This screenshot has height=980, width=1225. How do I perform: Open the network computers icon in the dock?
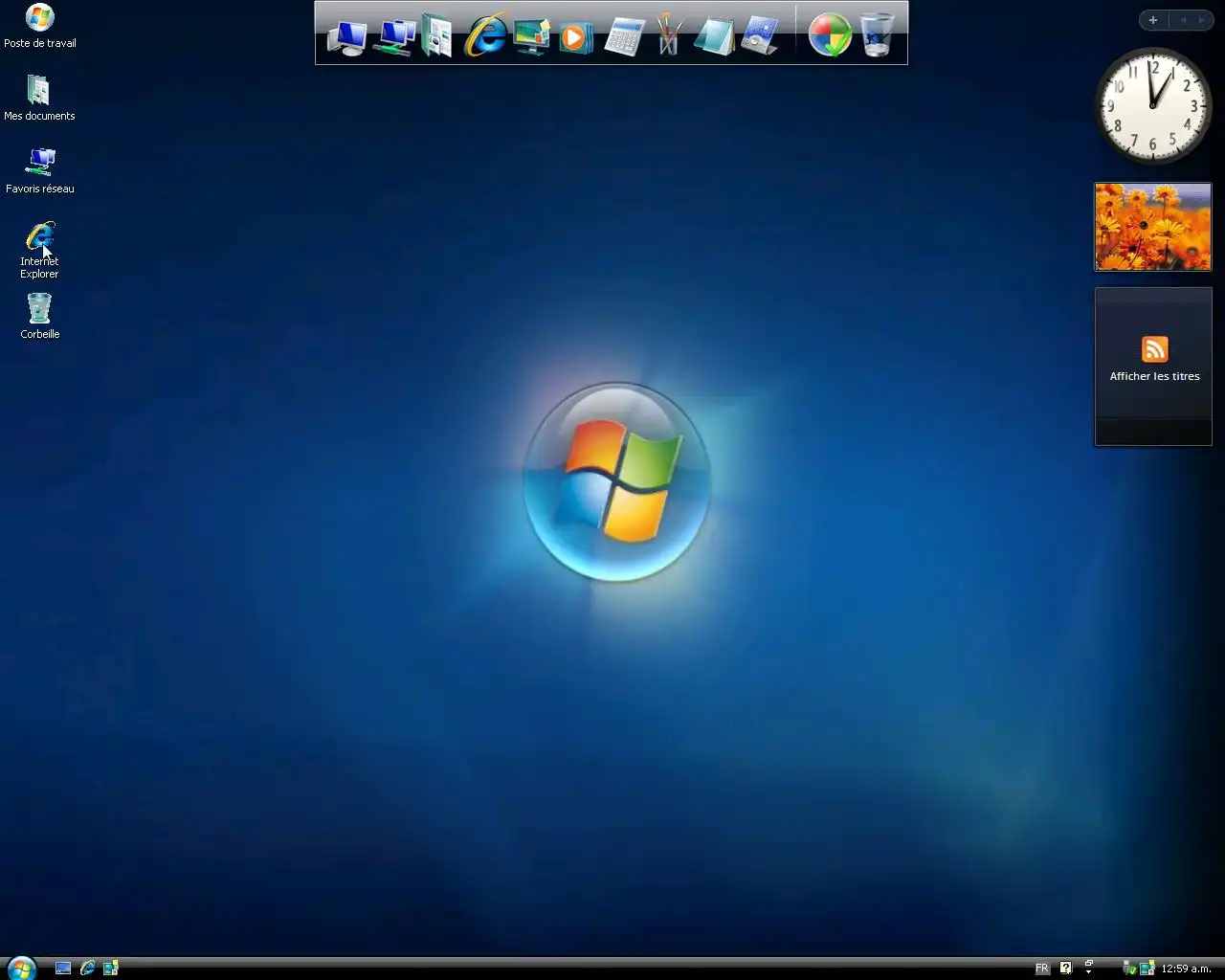coord(393,36)
